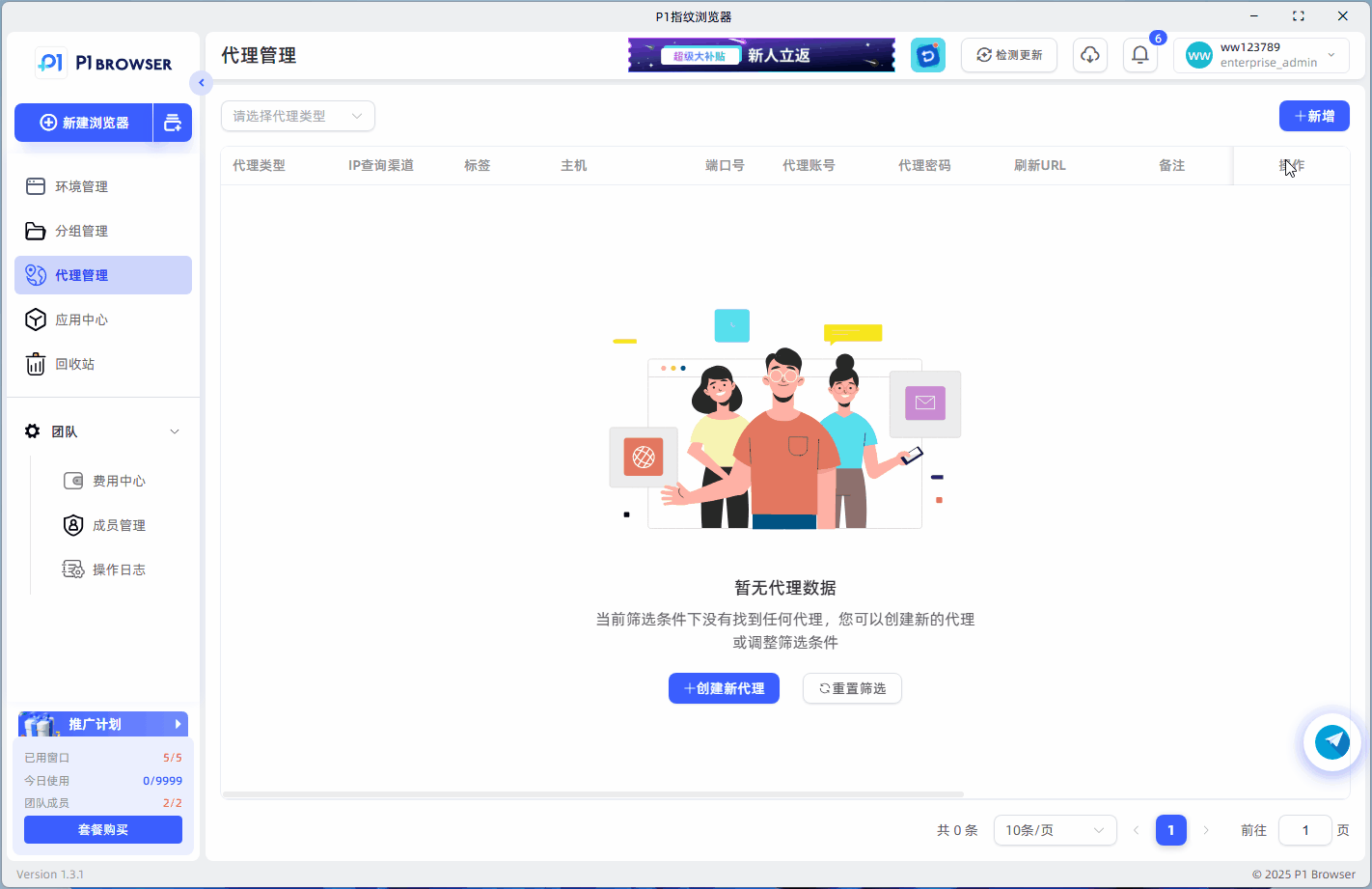Click the 创建新代理 button
Viewport: 1372px width, 889px height.
tap(724, 687)
